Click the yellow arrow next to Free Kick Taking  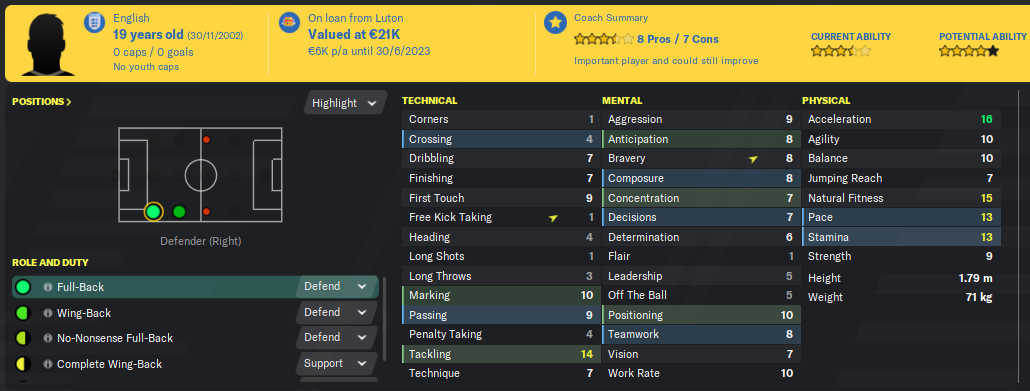tap(553, 218)
